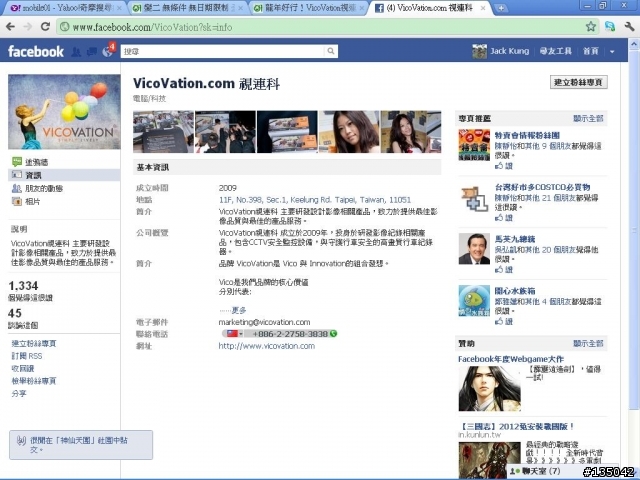The image size is (640, 480).
Task: Close the 龍年好行 VicoVation tab
Action: [x=362, y=8]
